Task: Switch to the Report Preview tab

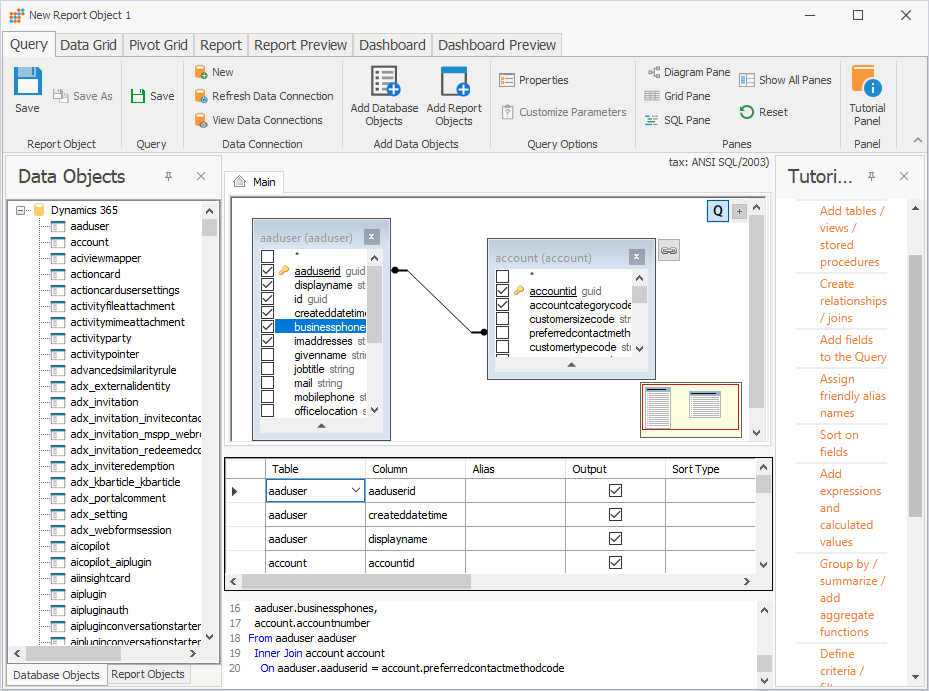Action: pyautogui.click(x=300, y=44)
